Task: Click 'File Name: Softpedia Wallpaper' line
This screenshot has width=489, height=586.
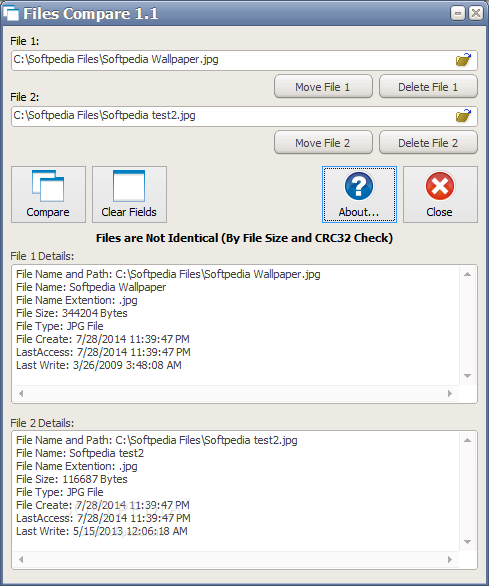Action: click(91, 287)
